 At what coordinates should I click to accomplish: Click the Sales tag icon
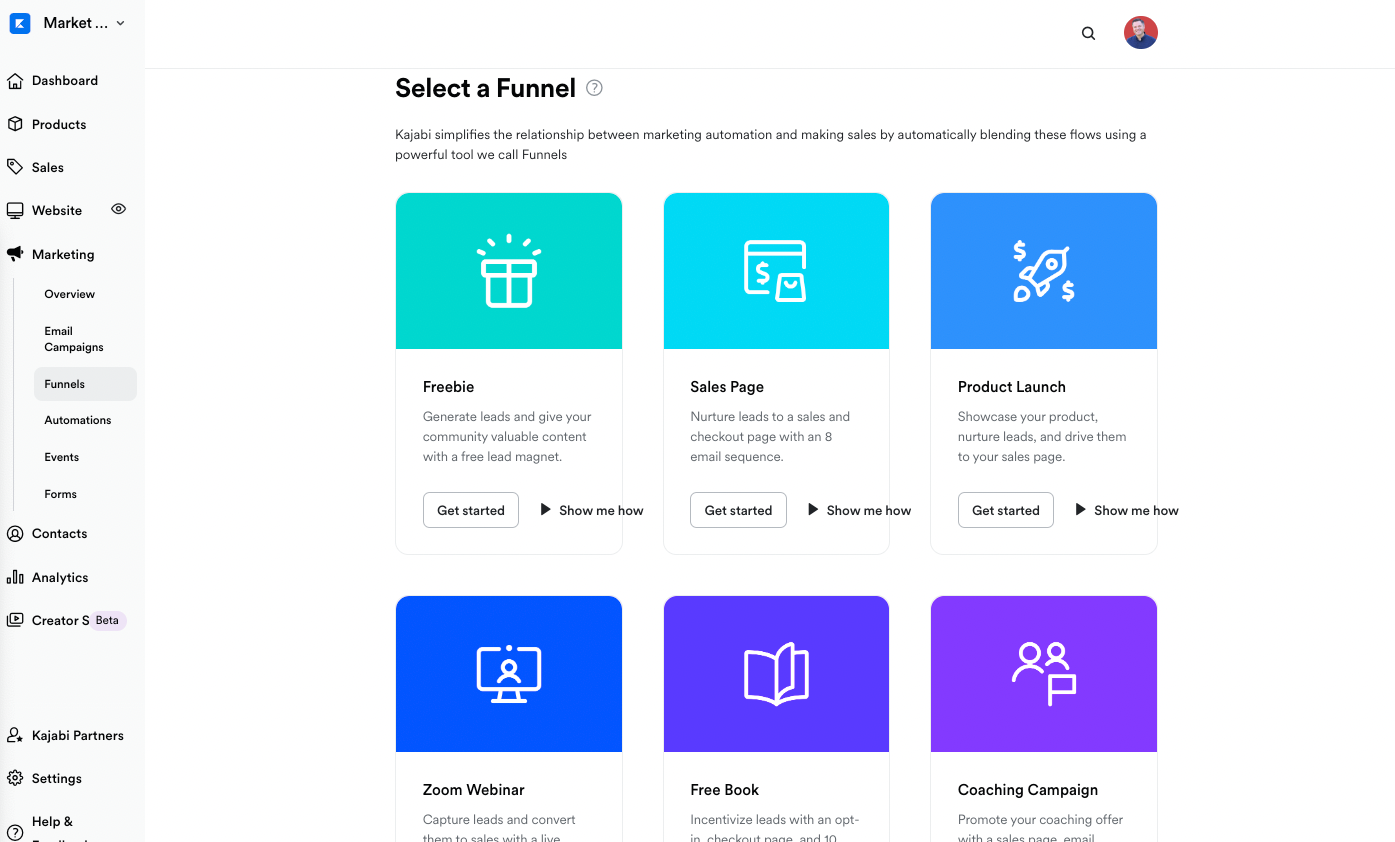(x=15, y=167)
